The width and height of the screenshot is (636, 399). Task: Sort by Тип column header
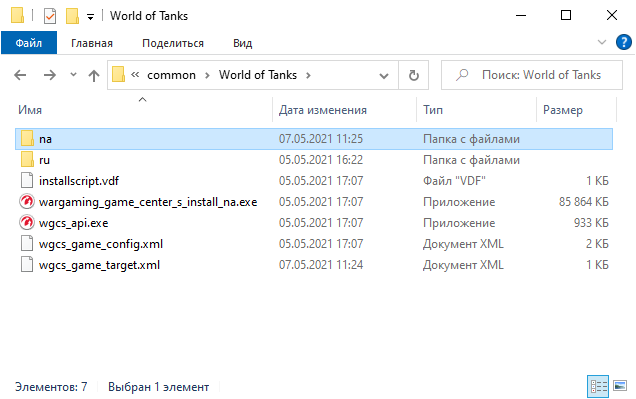pos(433,110)
